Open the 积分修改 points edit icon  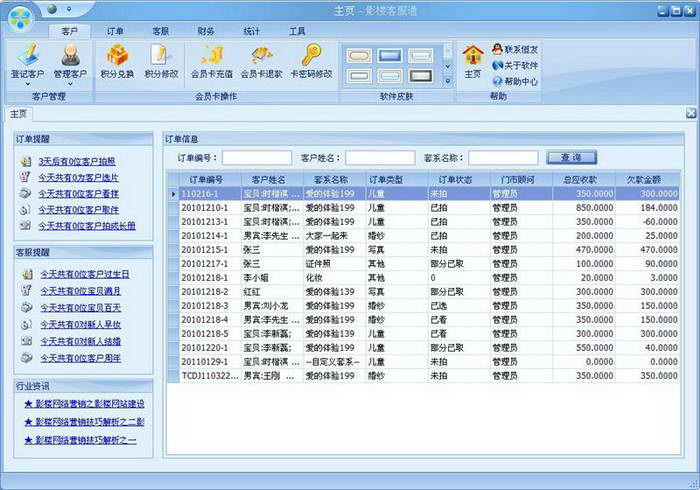[161, 55]
